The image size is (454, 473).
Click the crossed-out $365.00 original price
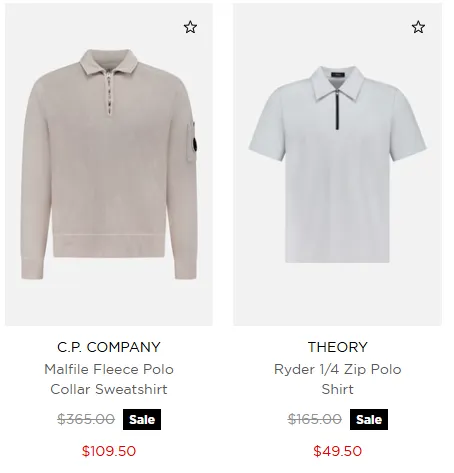86,419
